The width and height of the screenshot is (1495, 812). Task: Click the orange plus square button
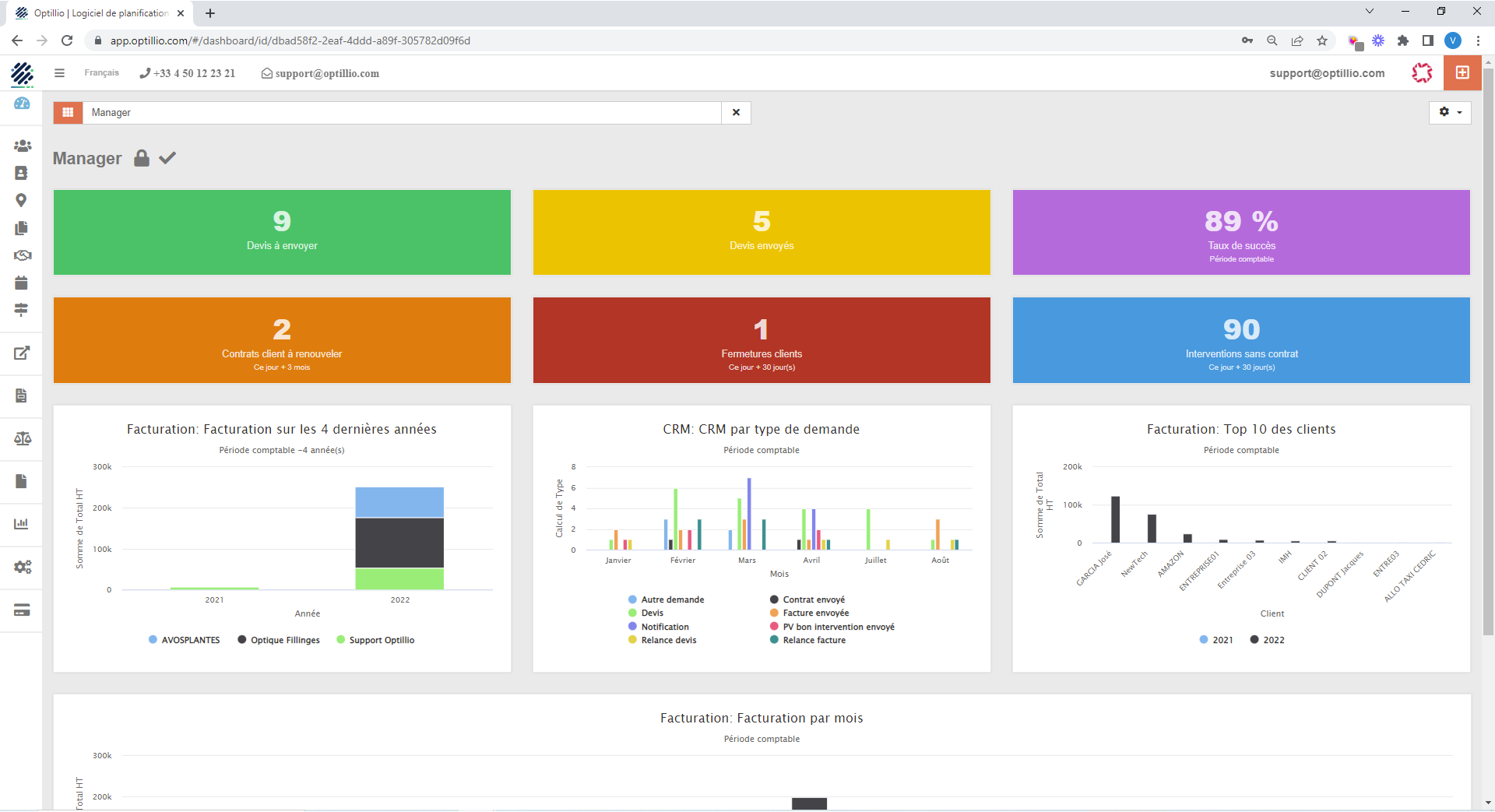(x=1462, y=73)
